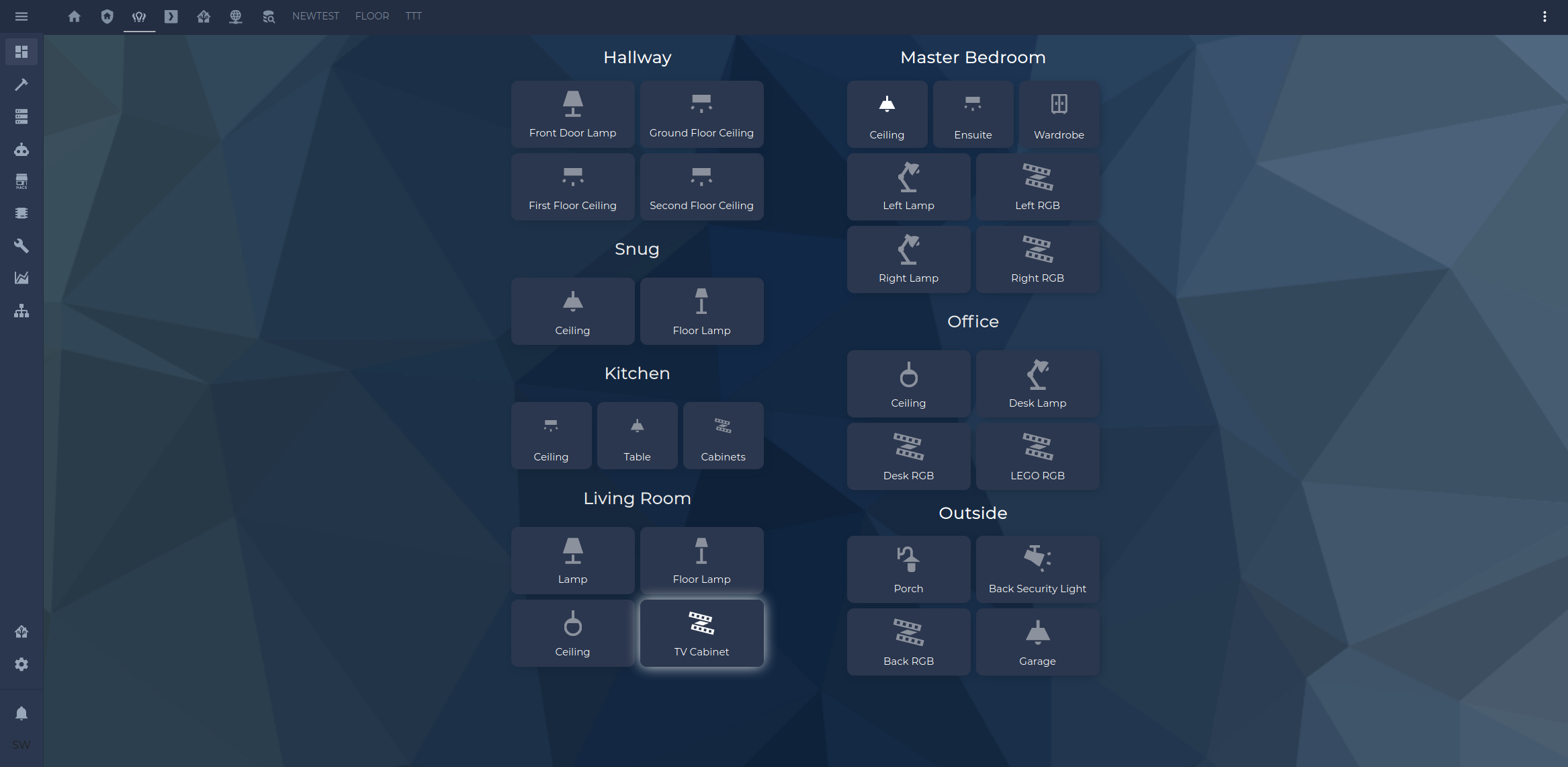Toggle the Snug Floor Lamp
Screen dimensions: 1568x767
coord(701,311)
